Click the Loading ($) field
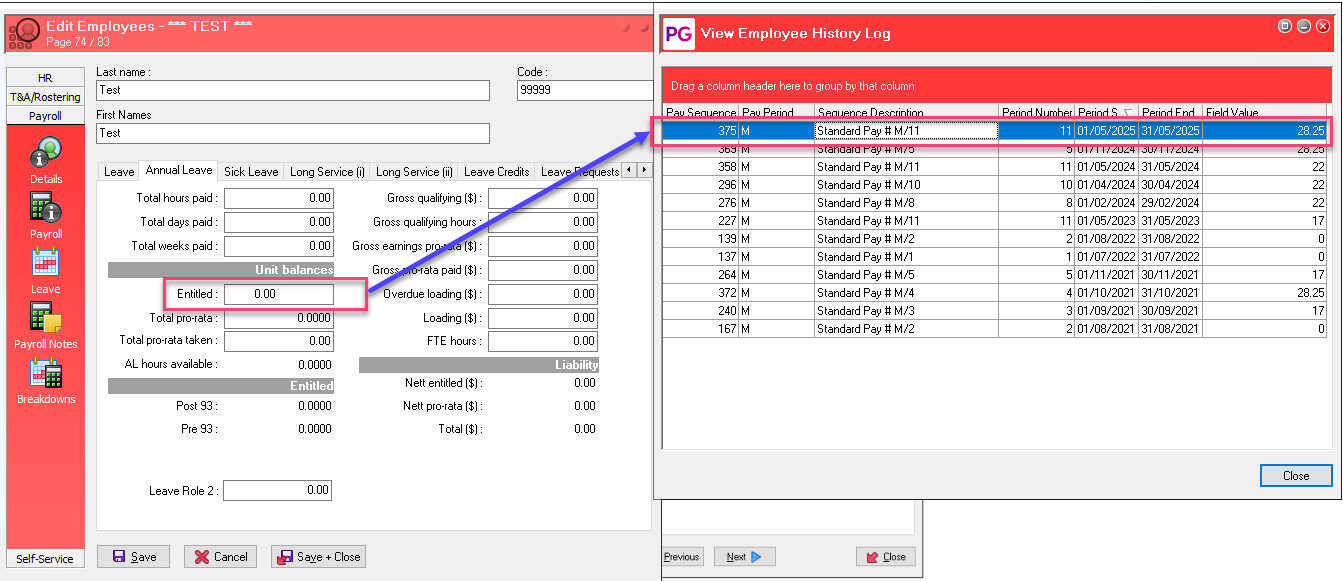The width and height of the screenshot is (1343, 581). pyautogui.click(x=543, y=318)
